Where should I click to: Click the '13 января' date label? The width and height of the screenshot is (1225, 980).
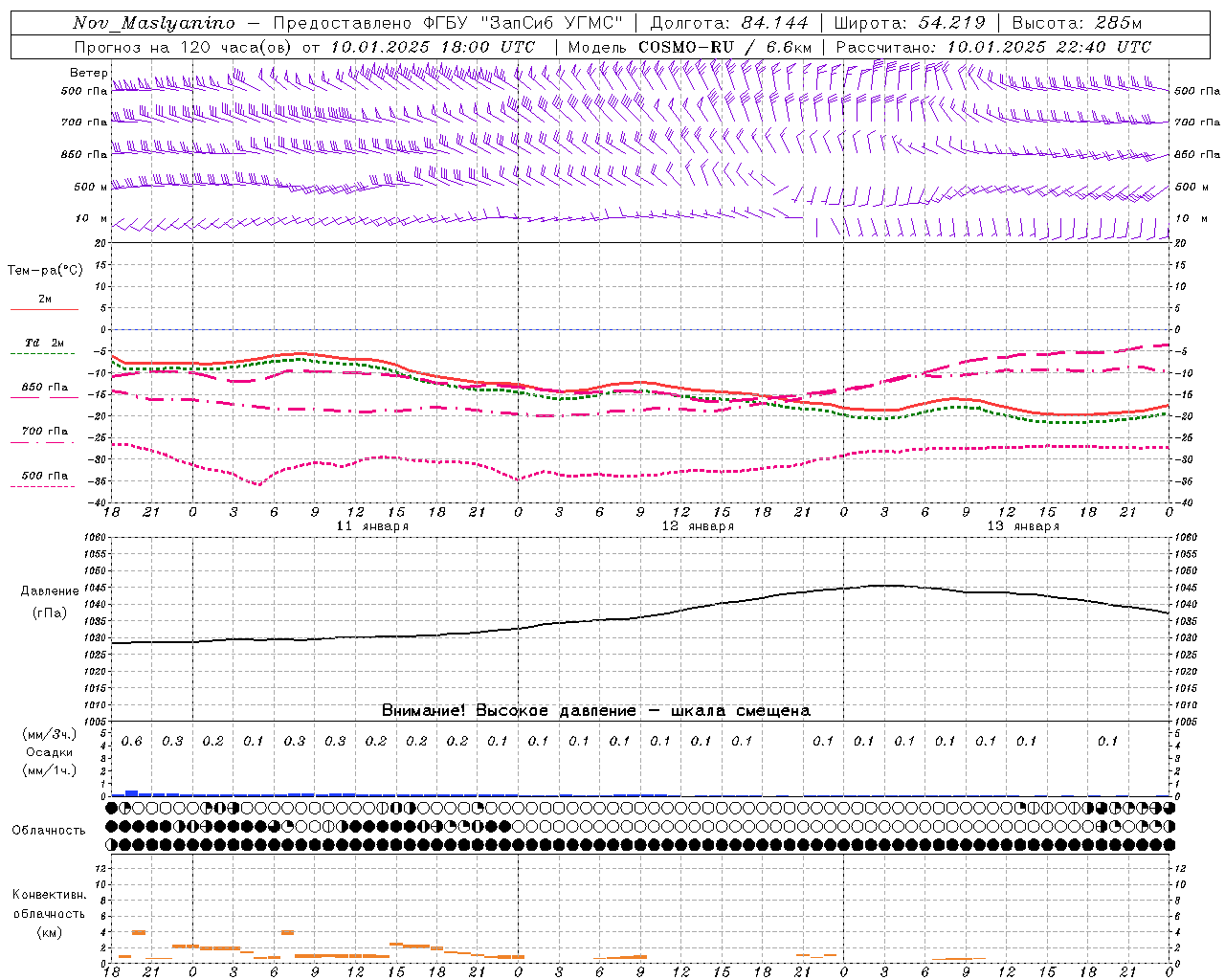(1023, 526)
